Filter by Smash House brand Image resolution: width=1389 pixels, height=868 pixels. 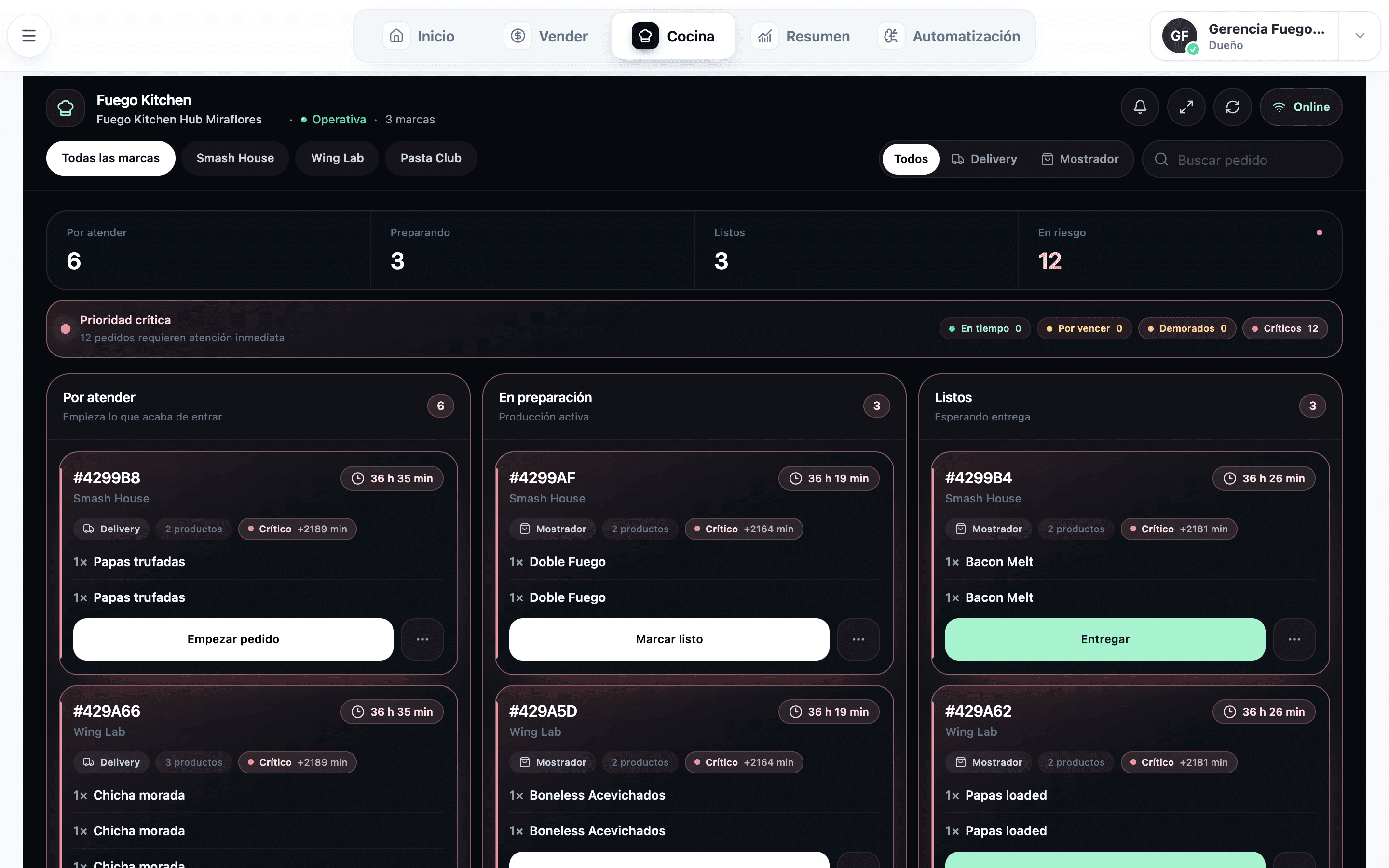pyautogui.click(x=235, y=158)
